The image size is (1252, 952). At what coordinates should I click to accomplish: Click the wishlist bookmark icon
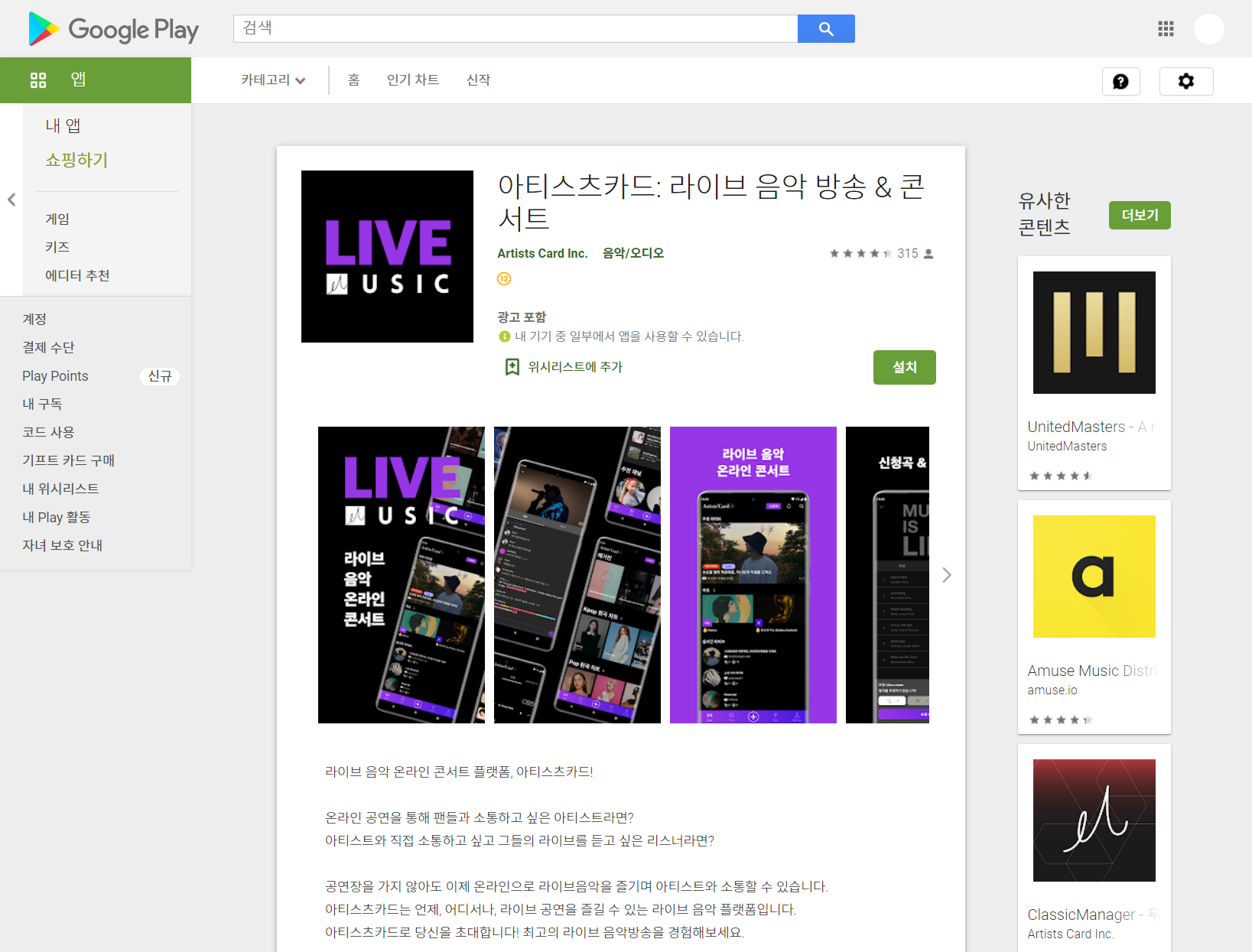pos(512,367)
